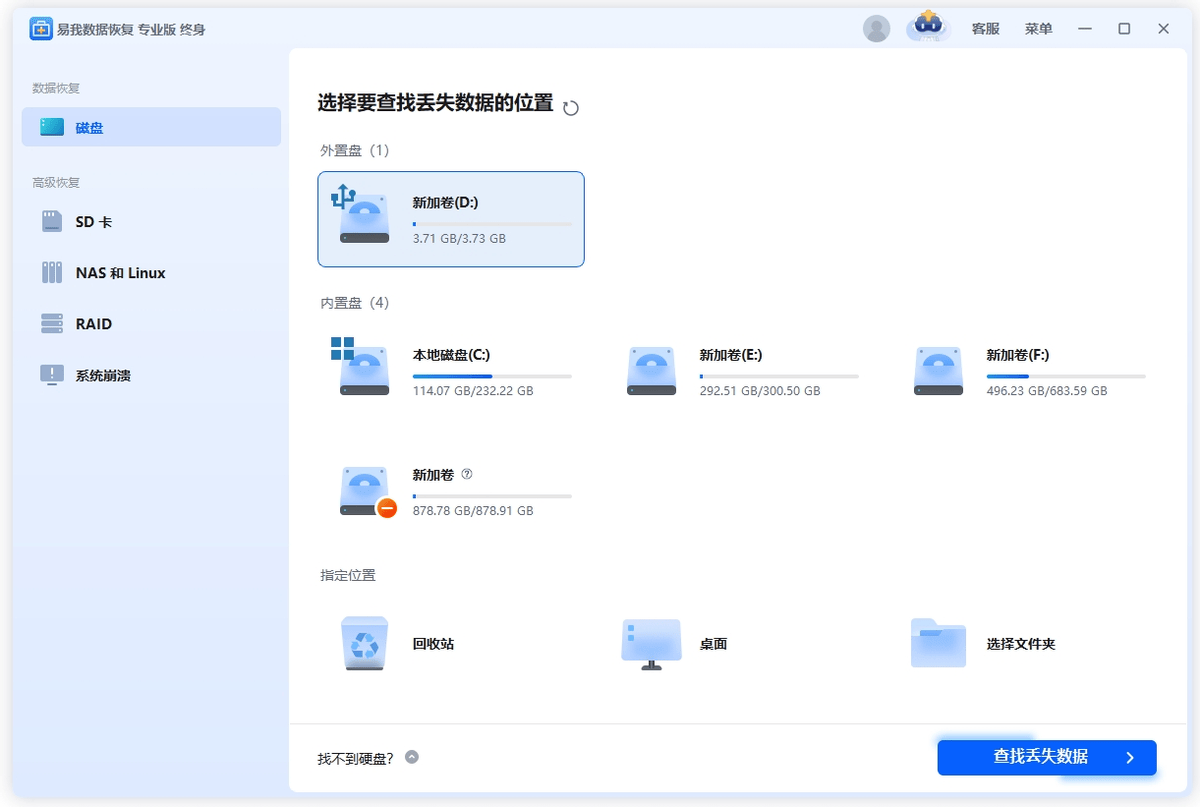
Task: Maximize the data recovery window
Action: (x=1124, y=29)
